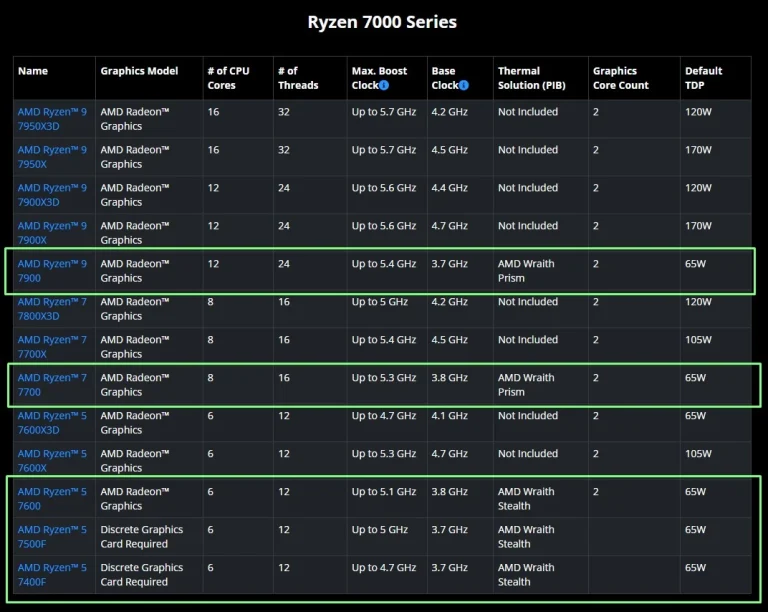This screenshot has width=768, height=612.
Task: Select the AMD Ryzen 7 7700 link
Action: (x=52, y=385)
